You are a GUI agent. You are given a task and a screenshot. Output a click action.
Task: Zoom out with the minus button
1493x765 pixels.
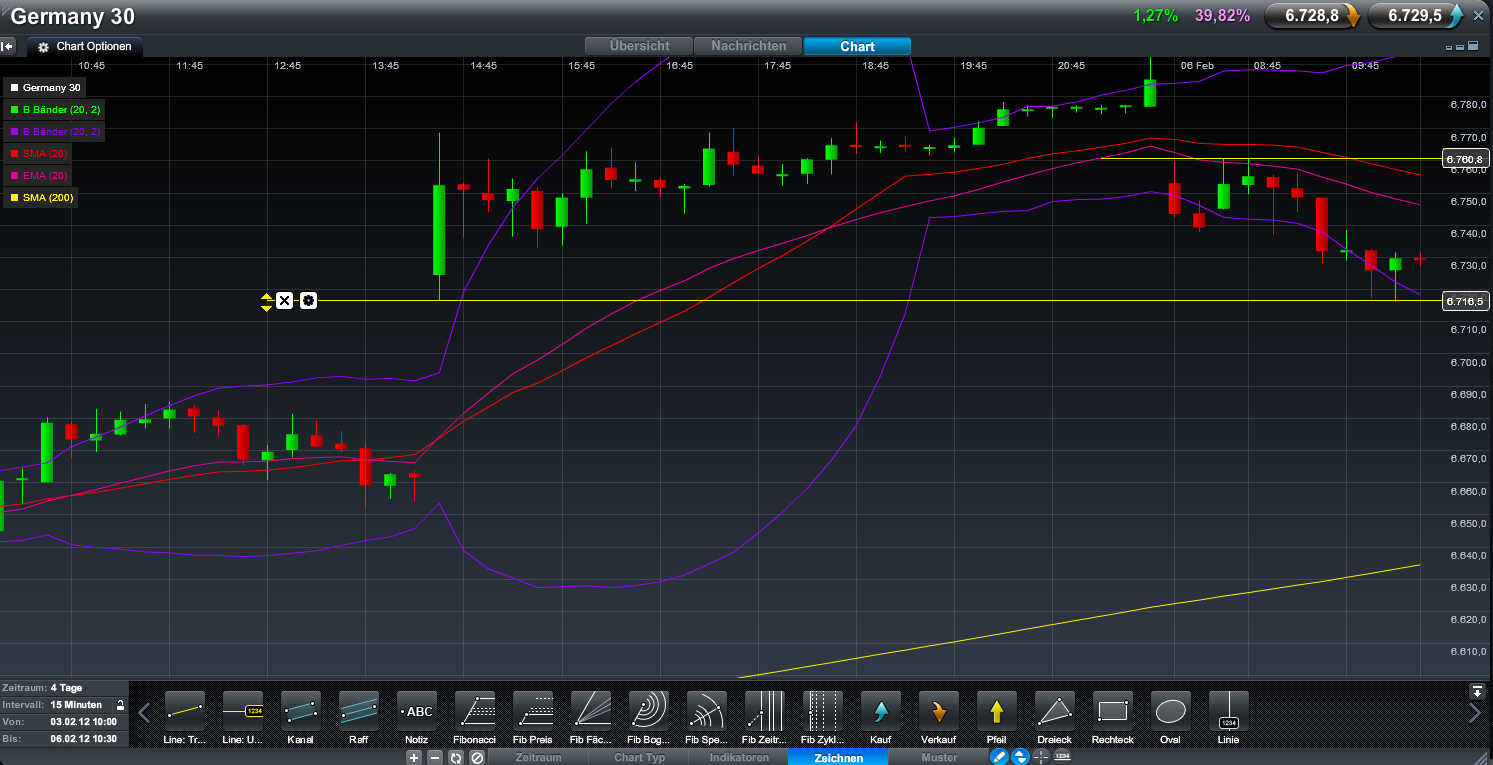pos(435,758)
